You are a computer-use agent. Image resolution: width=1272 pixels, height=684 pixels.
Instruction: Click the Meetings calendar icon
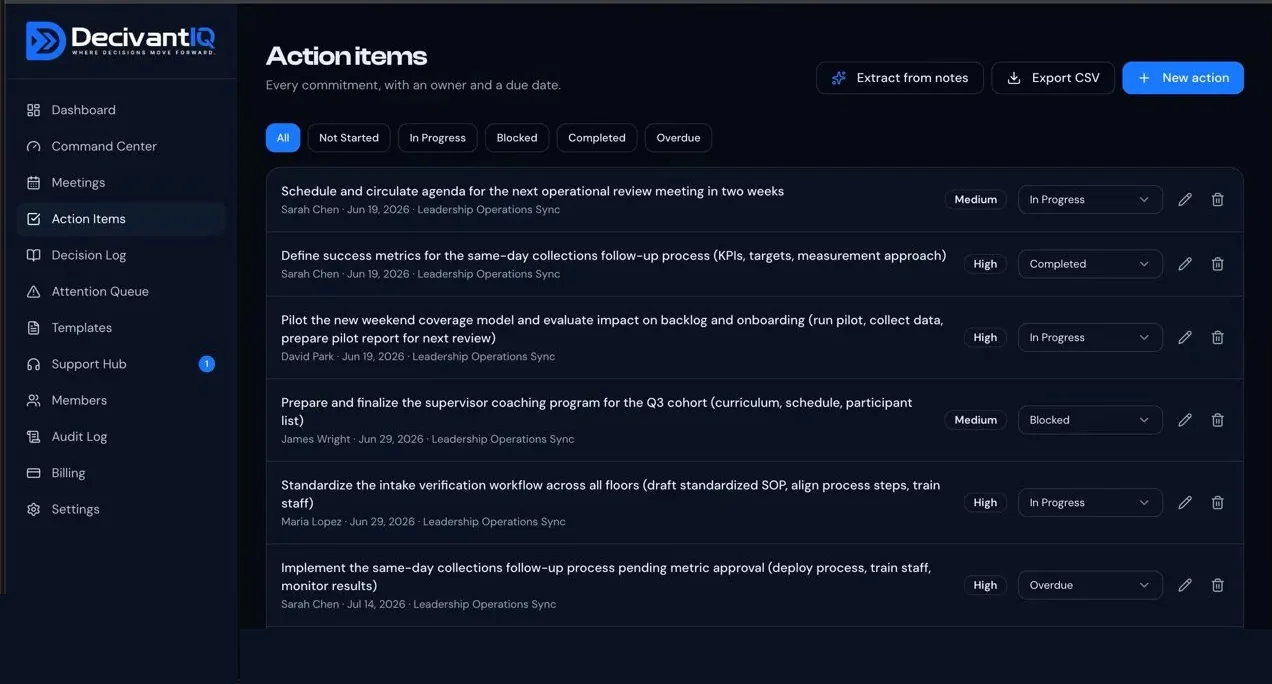pyautogui.click(x=34, y=183)
